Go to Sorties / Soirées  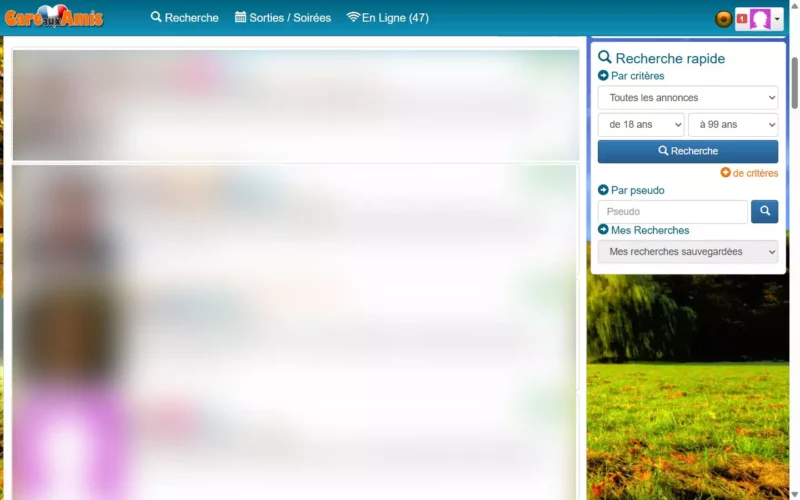coord(282,18)
